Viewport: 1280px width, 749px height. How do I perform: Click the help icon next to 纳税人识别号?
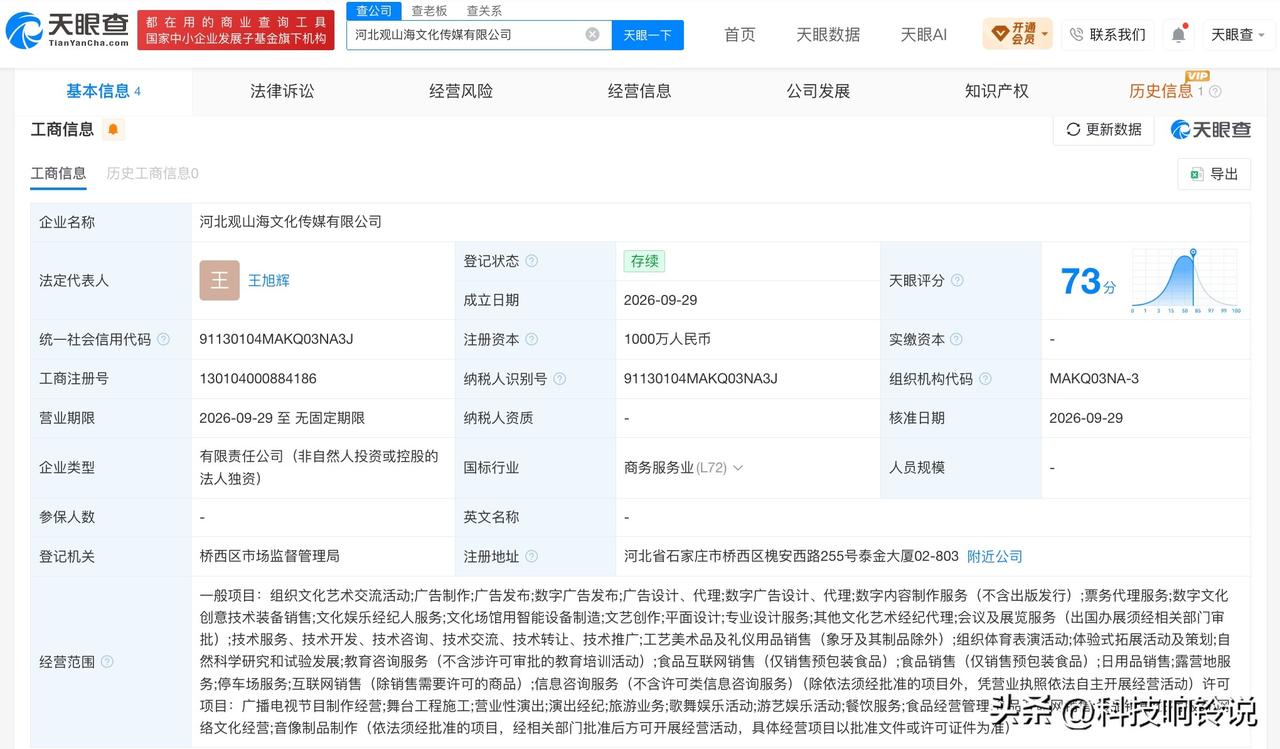[560, 379]
